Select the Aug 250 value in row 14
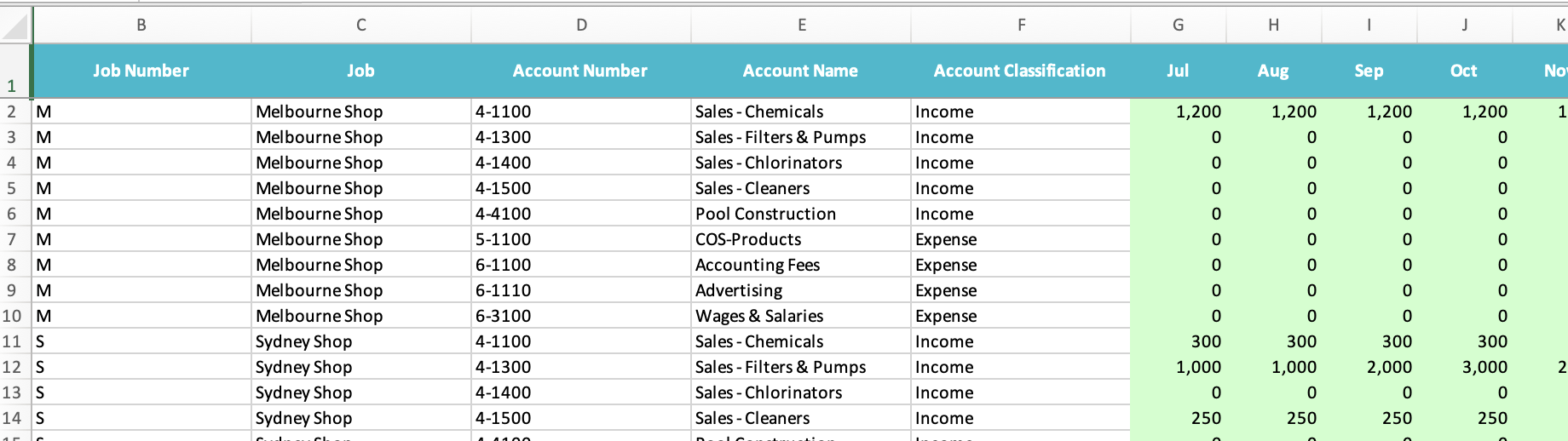The width and height of the screenshot is (1568, 441). 1274,418
